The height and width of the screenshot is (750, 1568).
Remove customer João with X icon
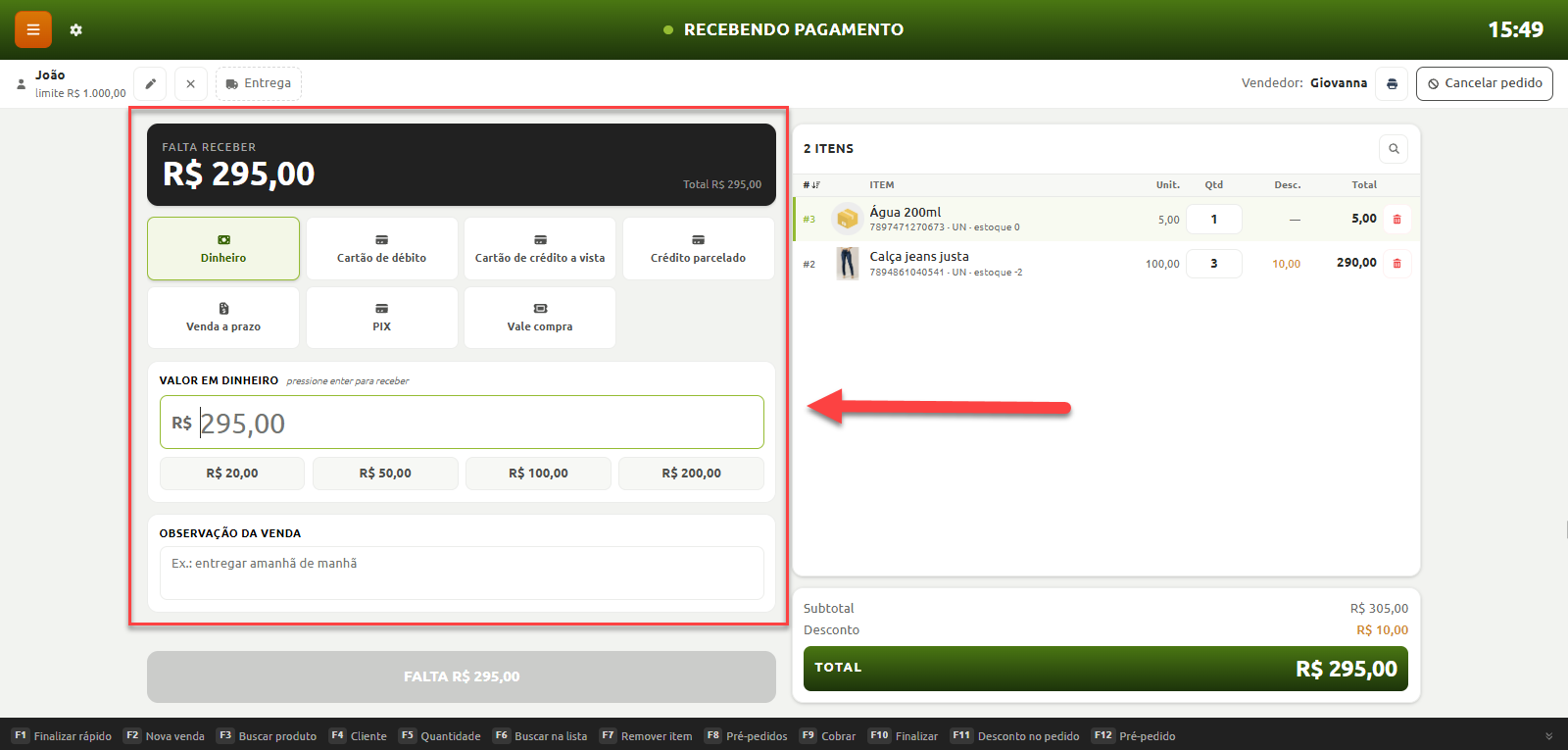coord(191,83)
